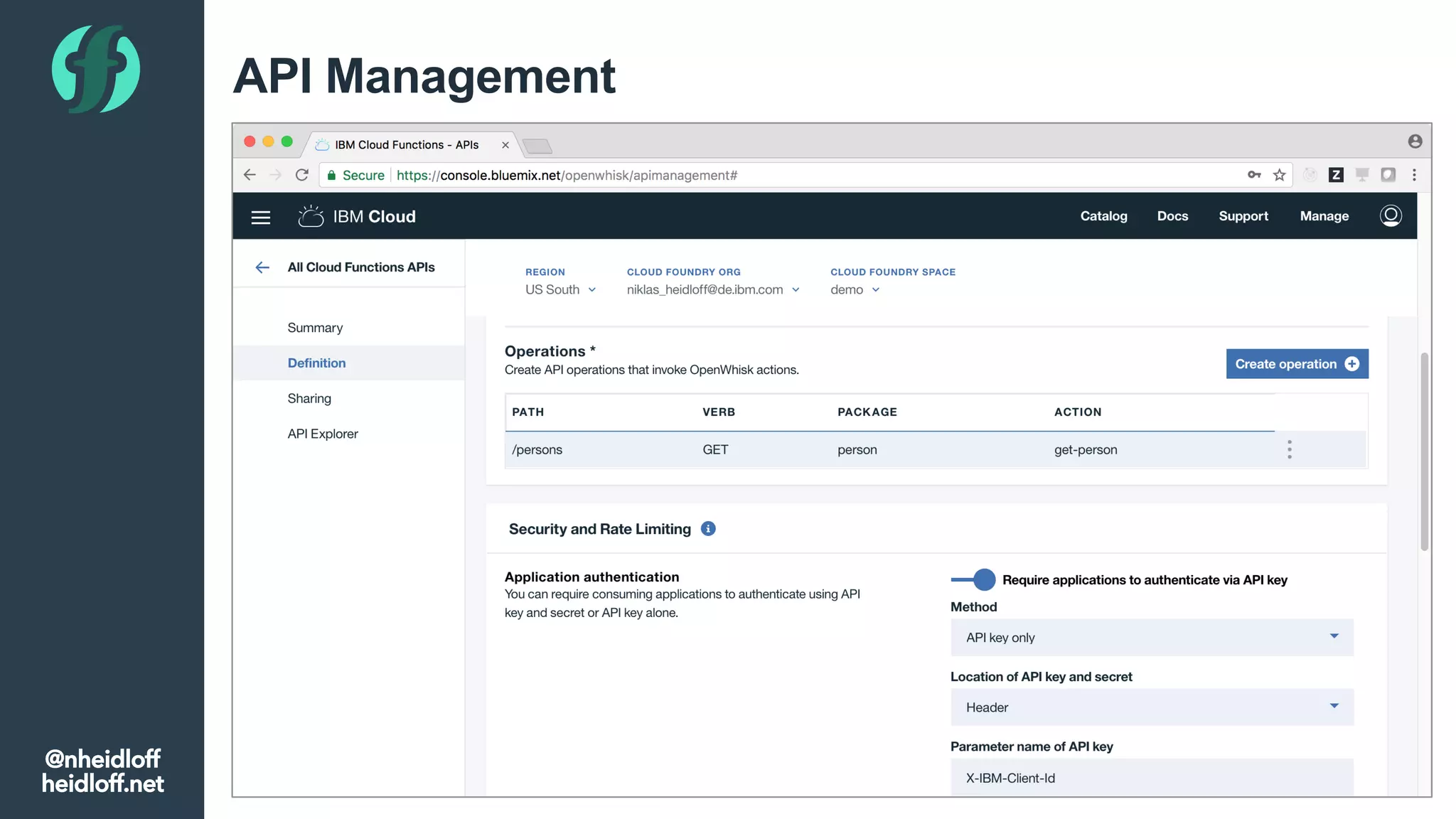This screenshot has height=819, width=1456.
Task: Bookmark page with star icon
Action: tap(1280, 175)
